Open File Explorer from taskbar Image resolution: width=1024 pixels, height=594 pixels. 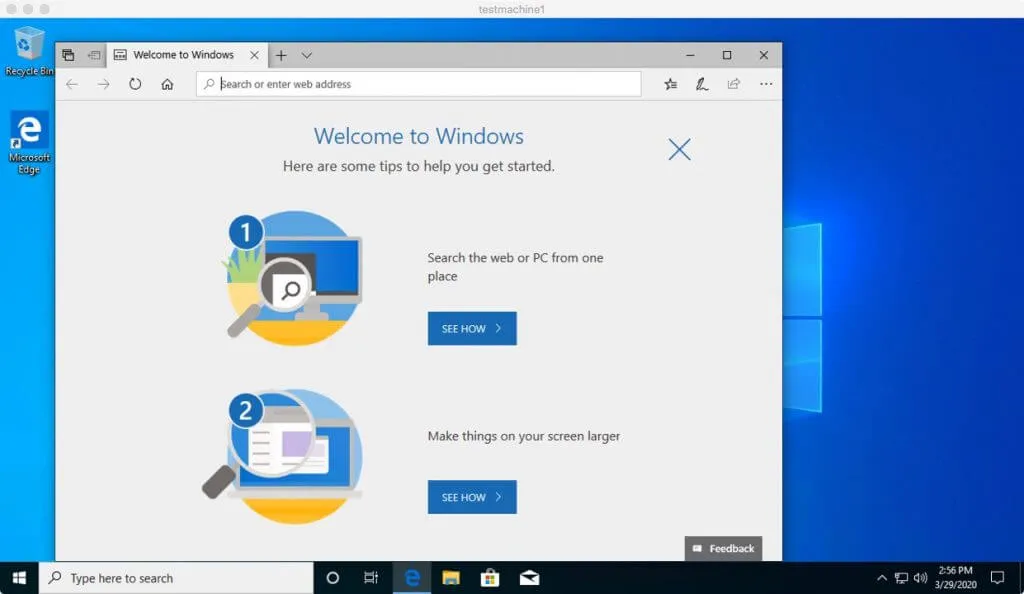pos(451,578)
